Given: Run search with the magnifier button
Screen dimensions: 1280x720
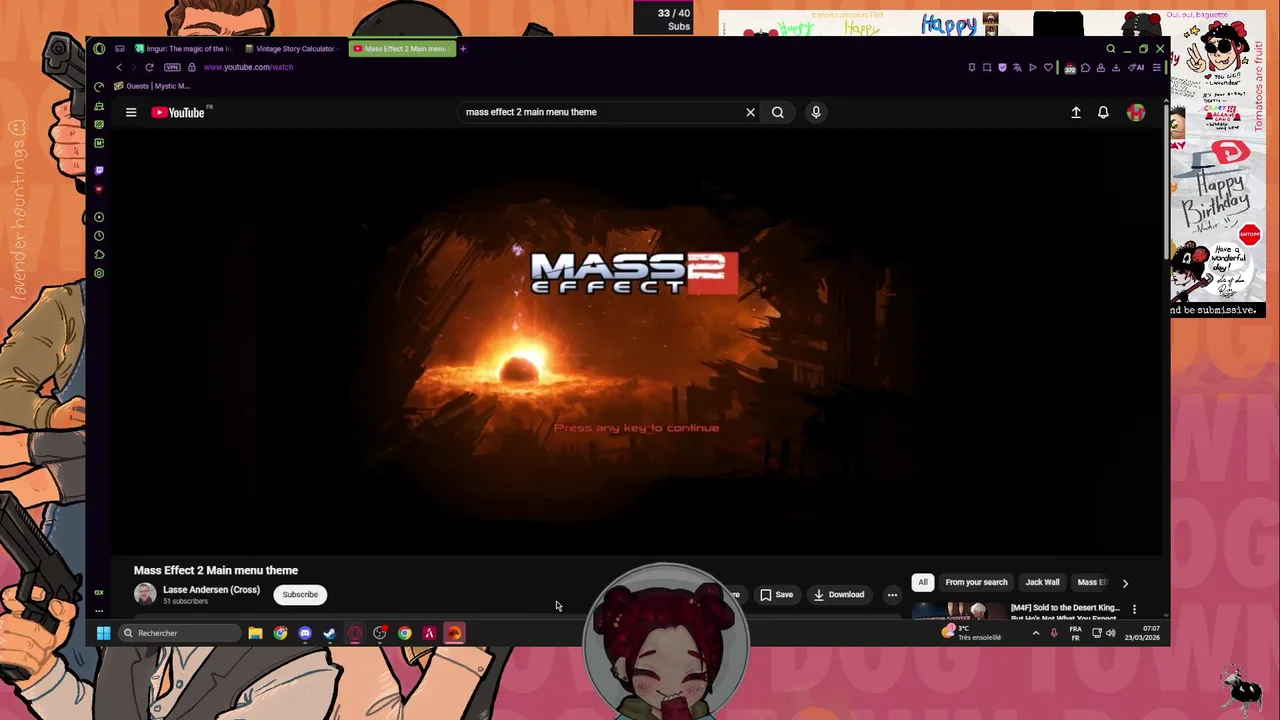Looking at the screenshot, I should [777, 112].
